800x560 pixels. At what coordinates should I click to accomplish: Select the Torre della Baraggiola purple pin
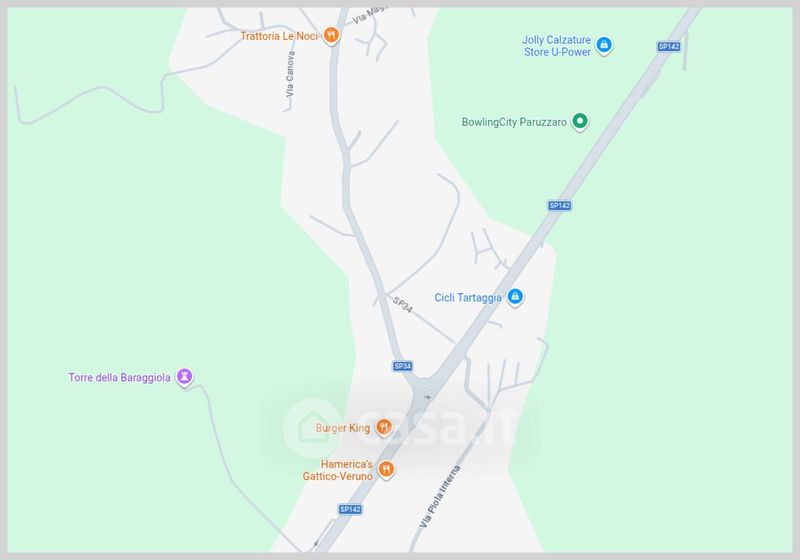(x=185, y=377)
